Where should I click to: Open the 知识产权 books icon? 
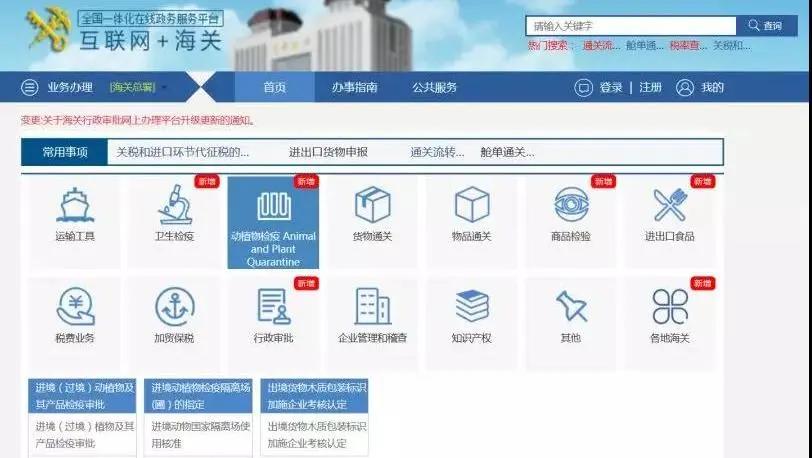(472, 306)
